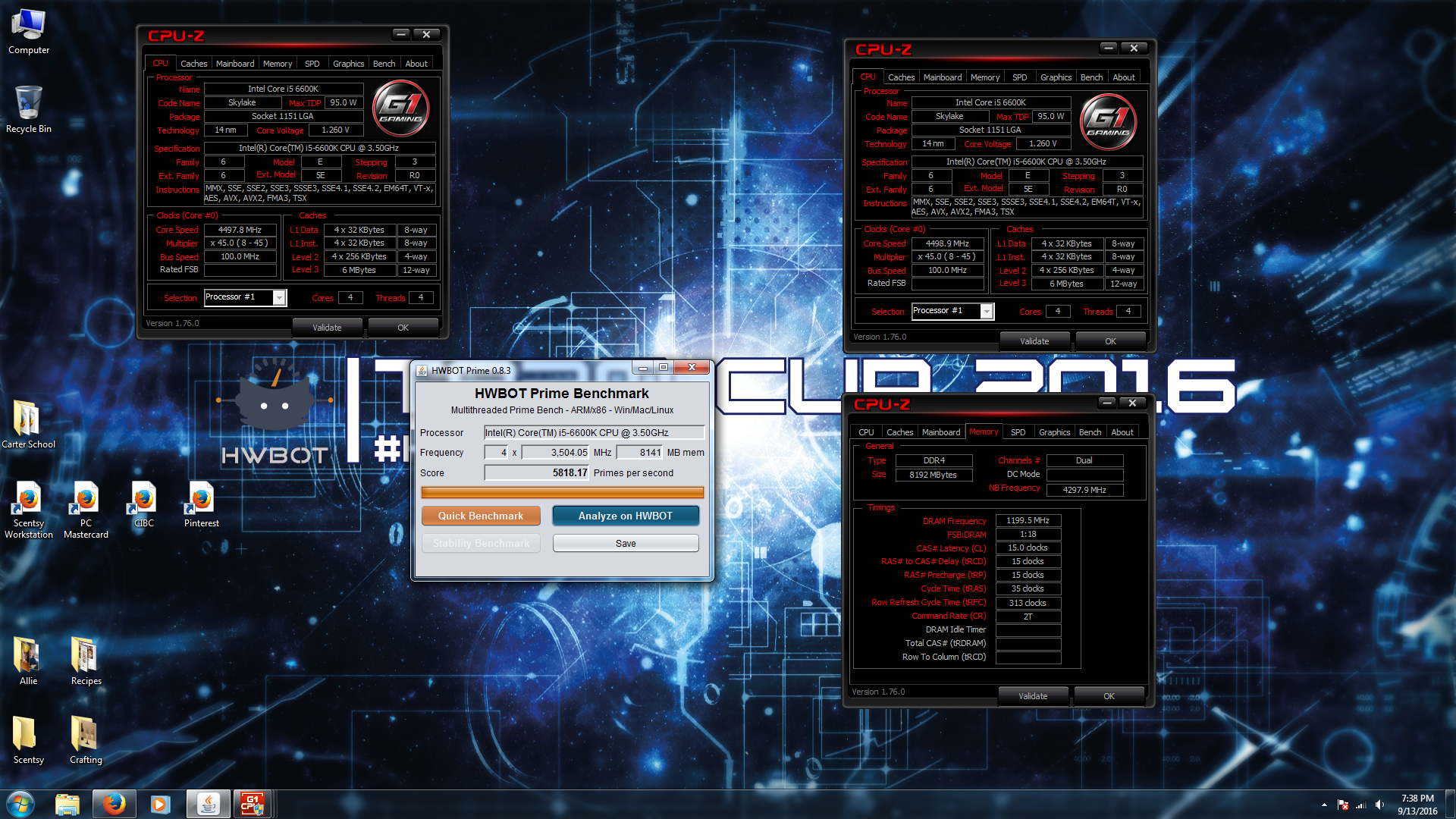
Task: Click Analyze on HWBOT button
Action: pos(626,516)
